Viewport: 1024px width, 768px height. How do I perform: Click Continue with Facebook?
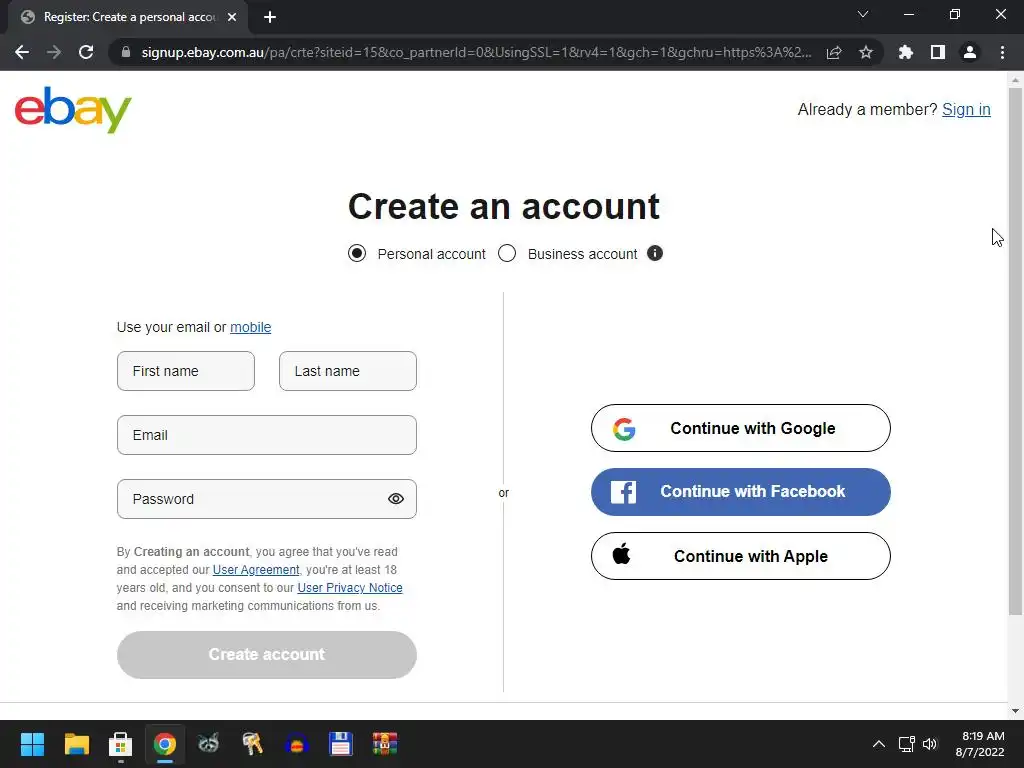tap(741, 492)
